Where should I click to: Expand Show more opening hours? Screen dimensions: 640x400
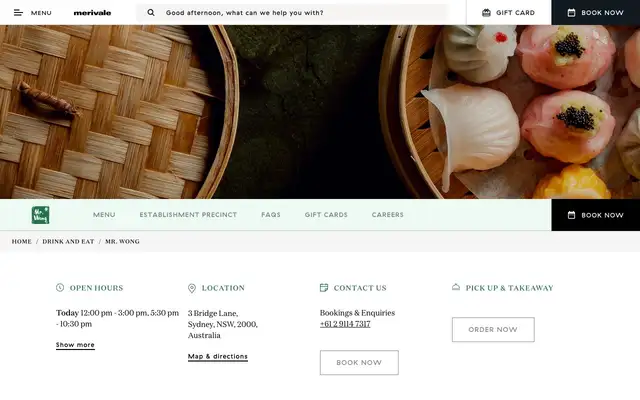(75, 345)
